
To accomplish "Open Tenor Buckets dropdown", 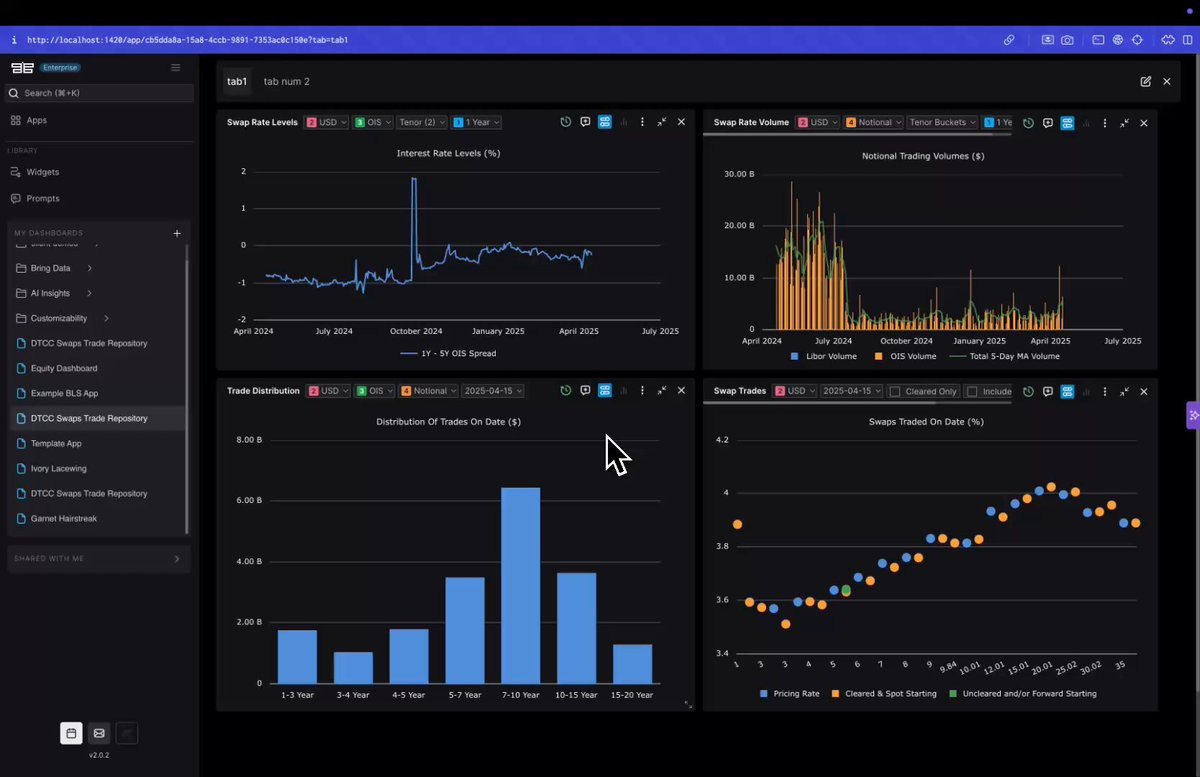I will (x=943, y=122).
